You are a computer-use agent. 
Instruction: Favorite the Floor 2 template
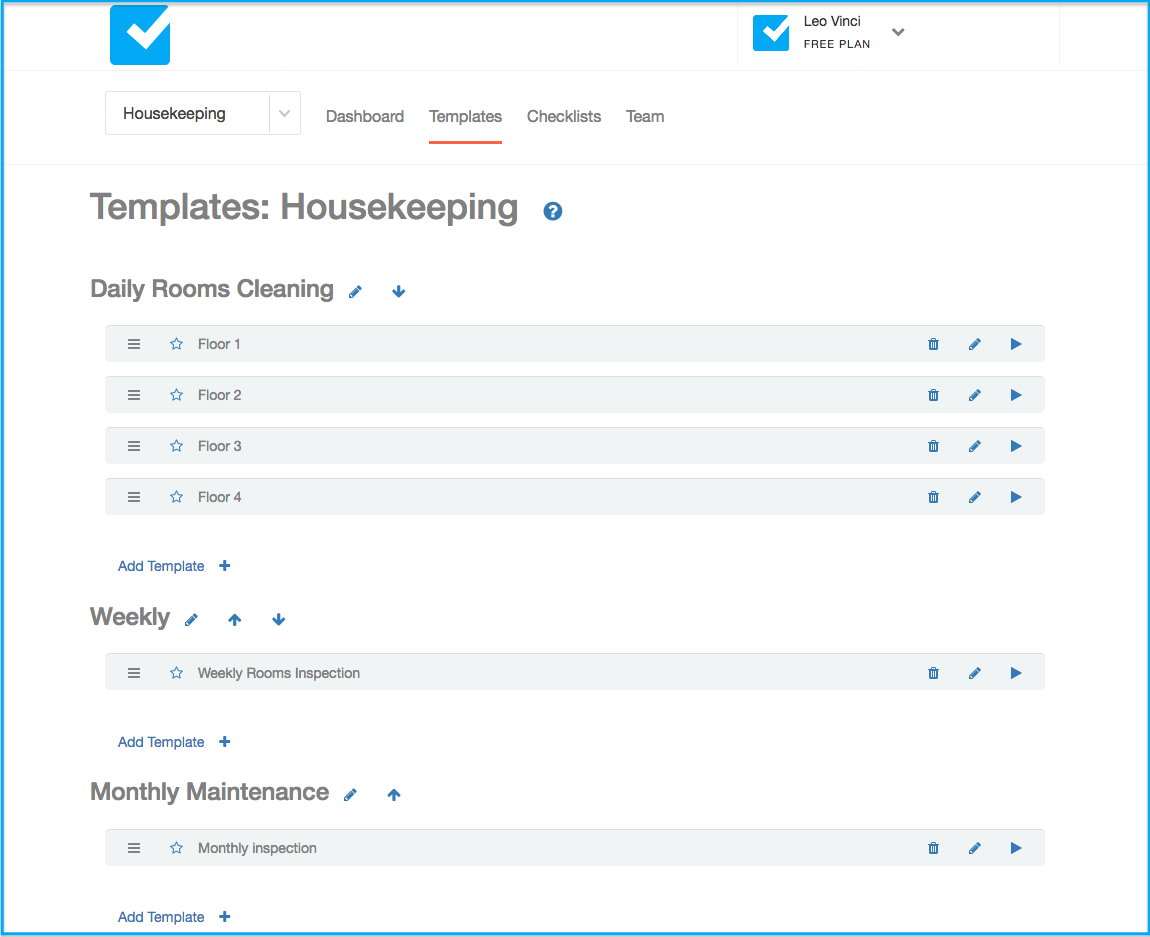click(176, 395)
